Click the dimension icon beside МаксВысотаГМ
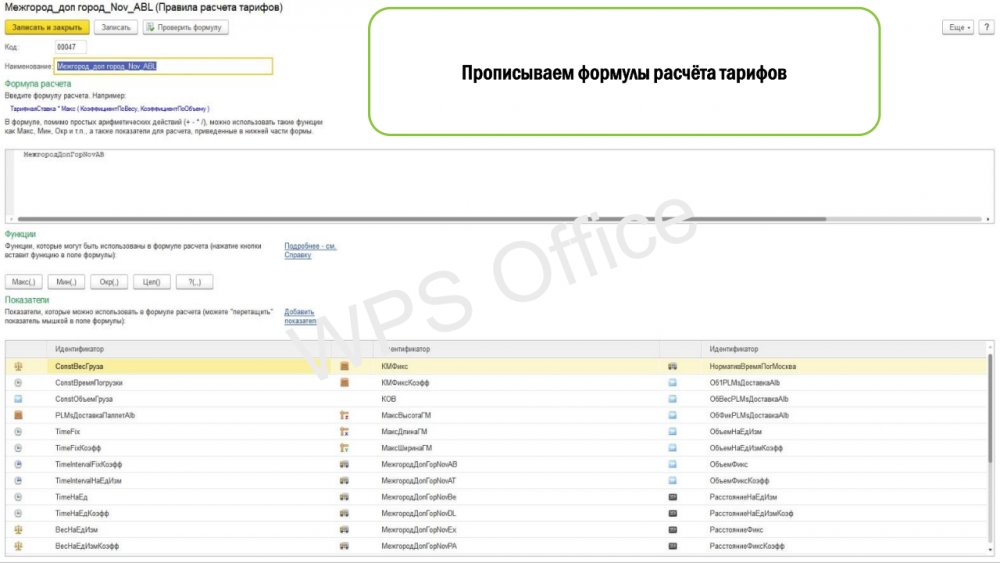The image size is (1000, 563). point(344,415)
